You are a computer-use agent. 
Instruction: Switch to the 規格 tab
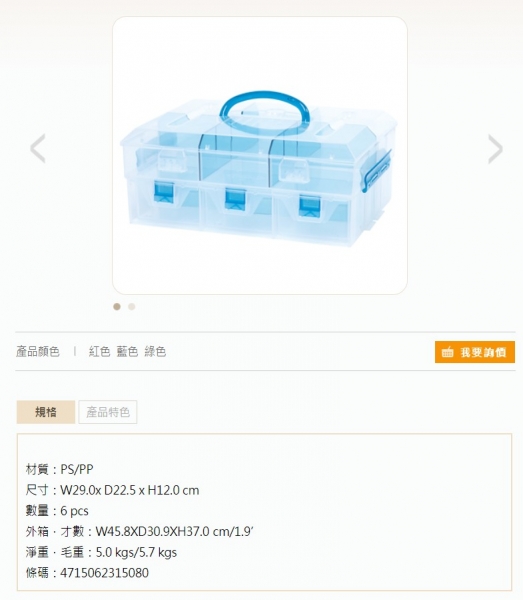46,412
